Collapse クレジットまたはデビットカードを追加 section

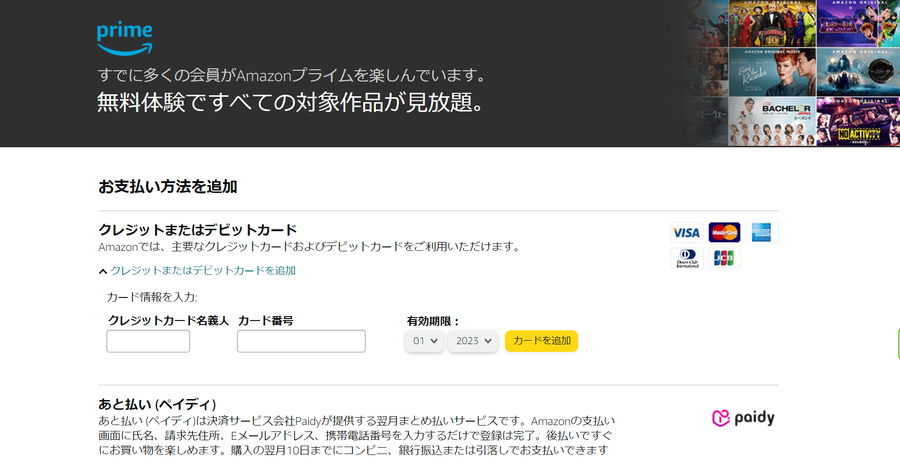tap(197, 270)
